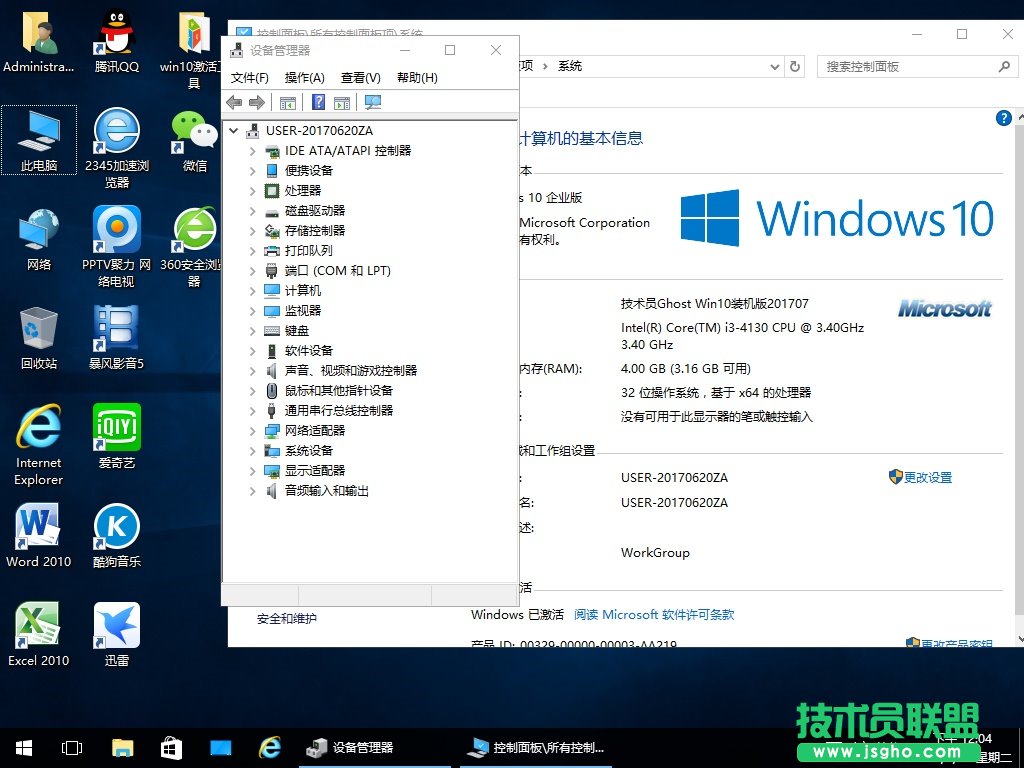Click the Windows Start button on the taskbar
This screenshot has height=768, width=1024.
click(x=24, y=748)
